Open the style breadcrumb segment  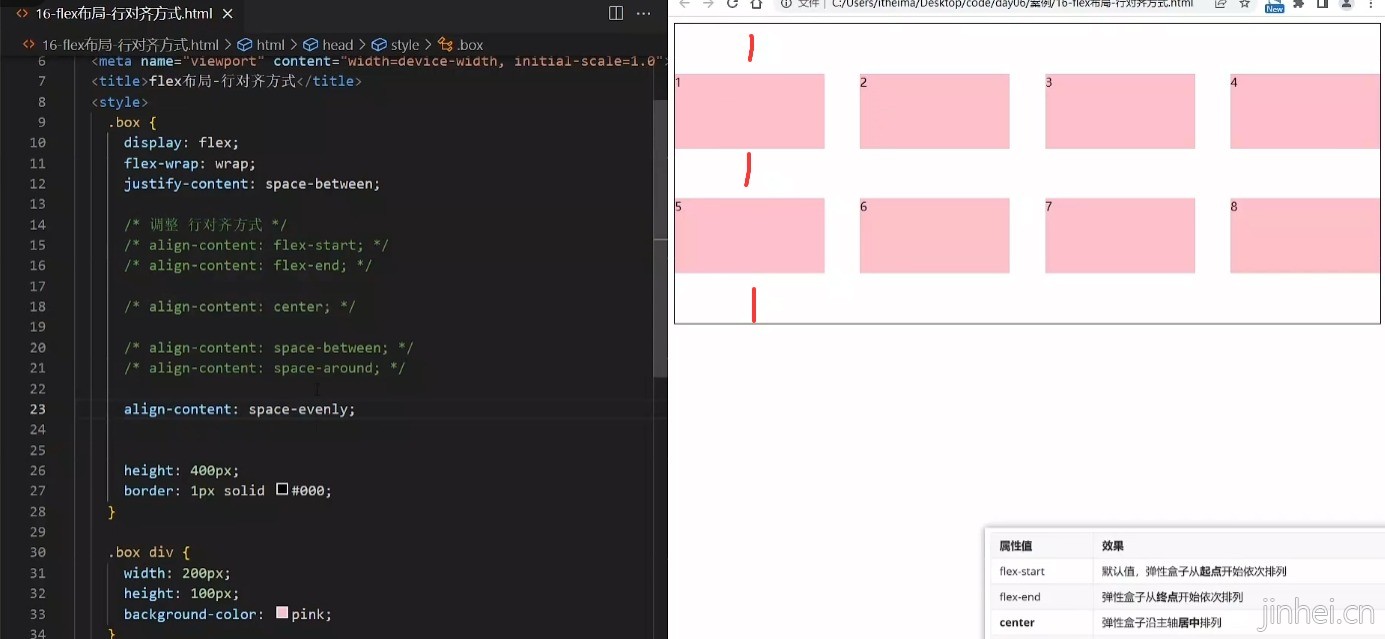click(396, 45)
